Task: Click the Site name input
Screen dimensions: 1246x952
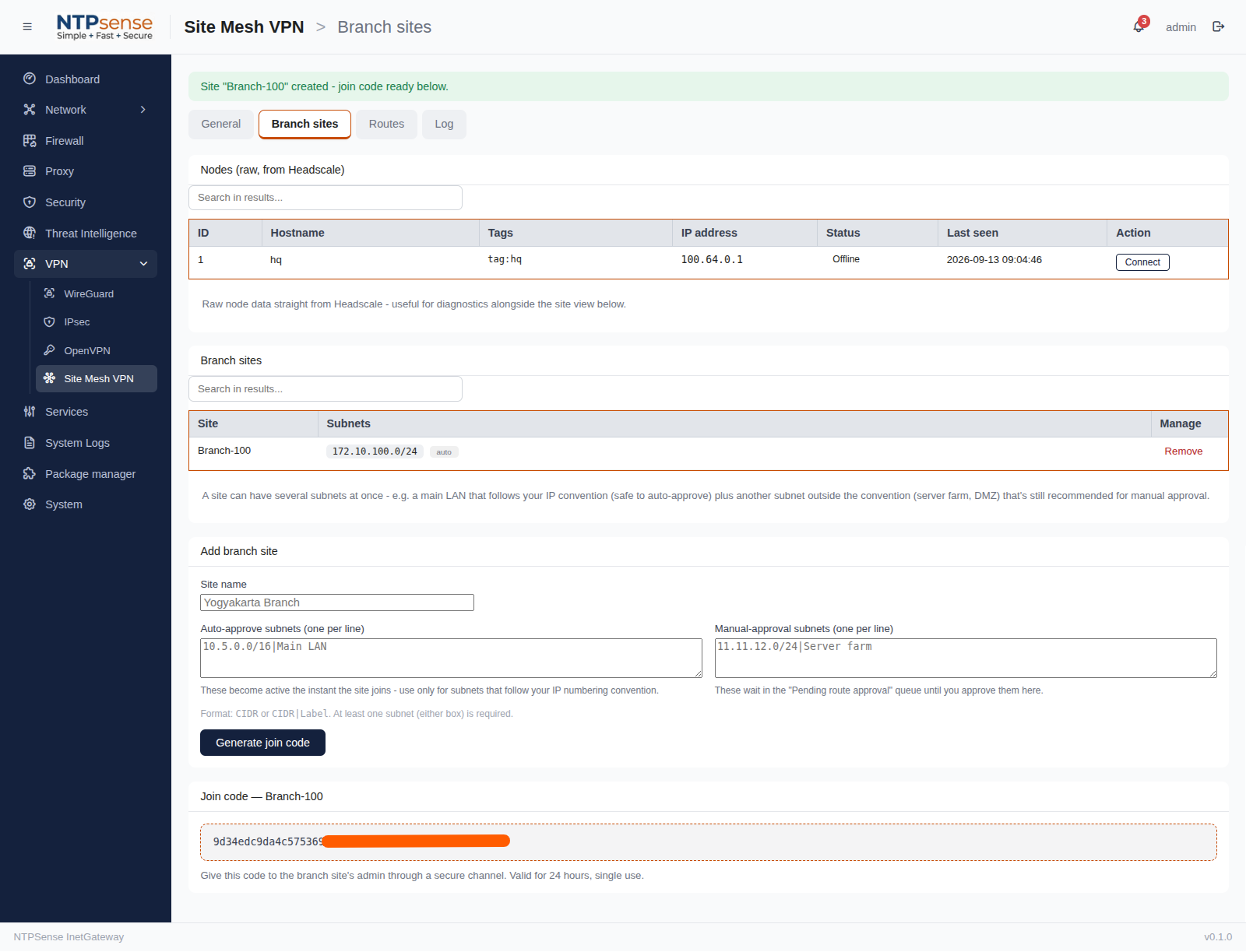Action: 337,602
